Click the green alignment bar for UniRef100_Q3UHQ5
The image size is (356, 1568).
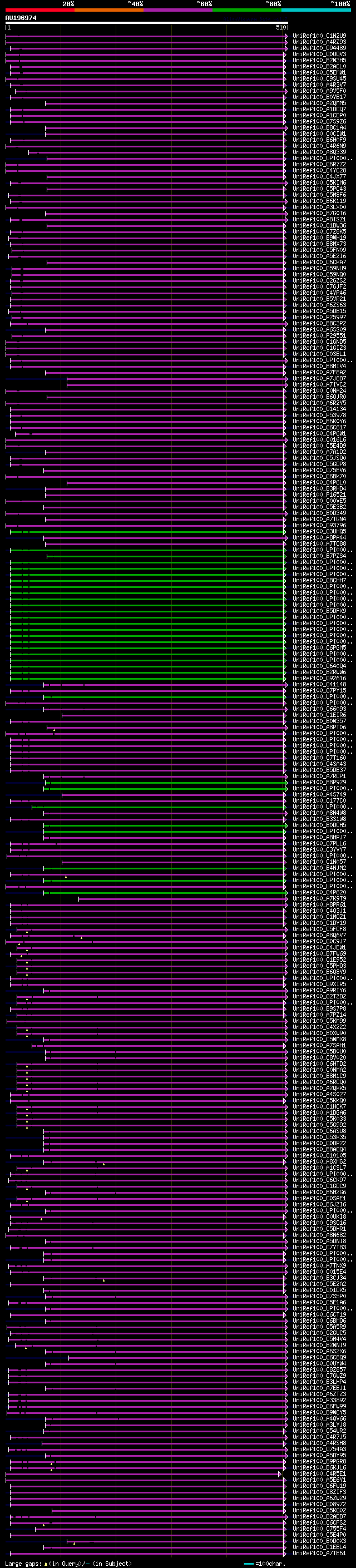coord(148,532)
